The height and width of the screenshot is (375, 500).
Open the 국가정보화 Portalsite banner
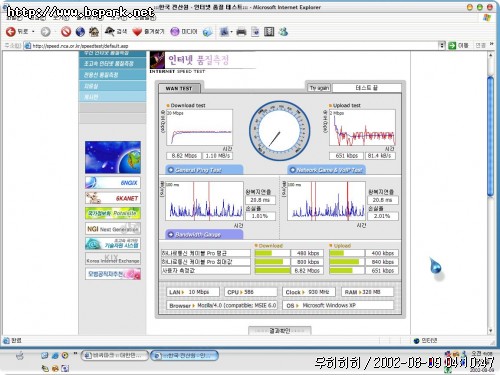[113, 213]
